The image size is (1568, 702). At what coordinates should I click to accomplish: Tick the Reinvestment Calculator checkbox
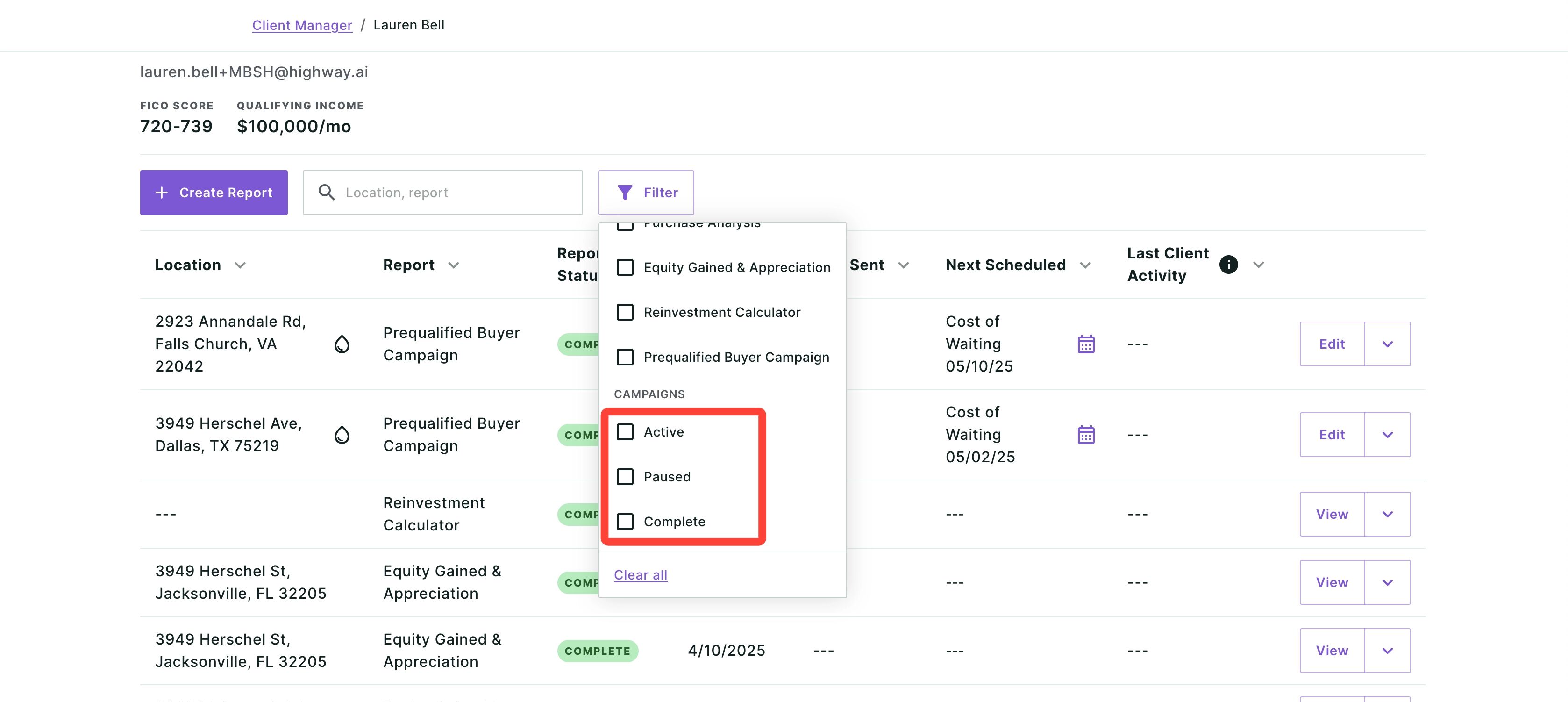(625, 312)
